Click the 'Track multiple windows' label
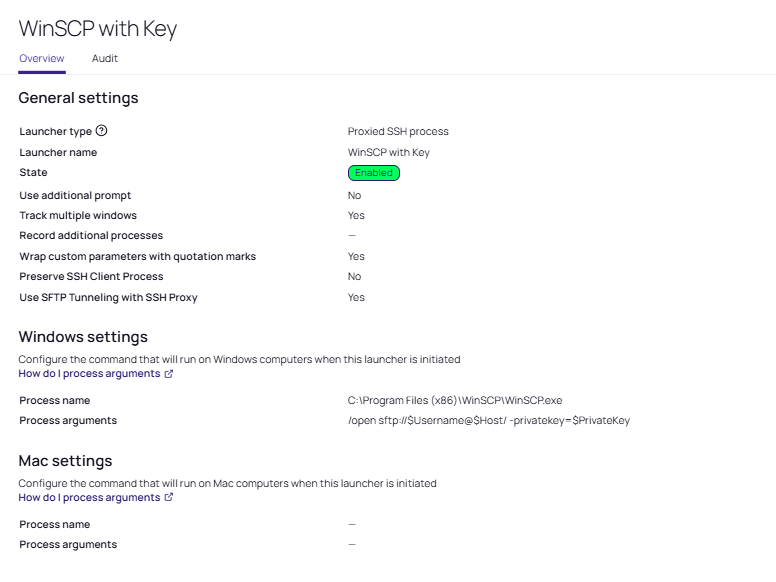Image resolution: width=776 pixels, height=582 pixels. 78,215
